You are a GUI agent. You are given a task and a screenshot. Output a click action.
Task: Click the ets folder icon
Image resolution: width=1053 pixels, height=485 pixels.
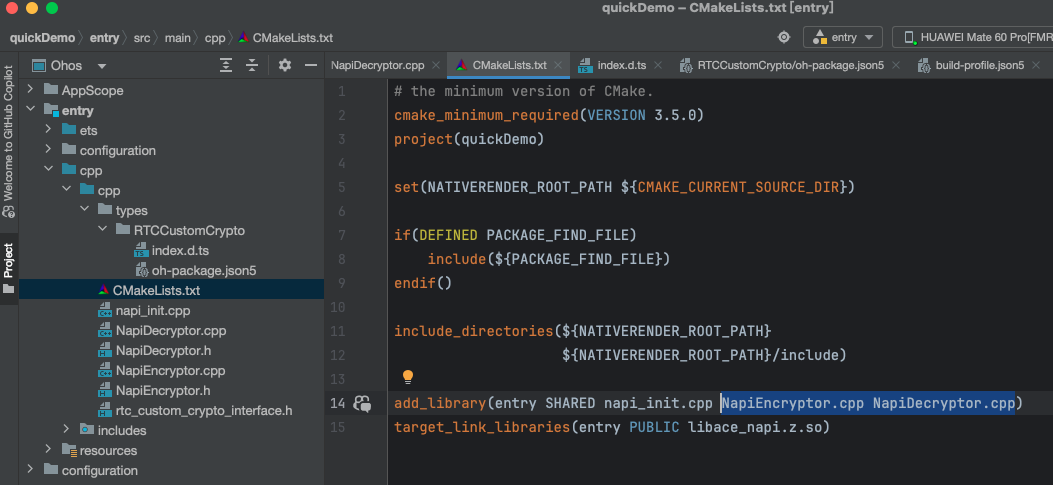pos(69,129)
